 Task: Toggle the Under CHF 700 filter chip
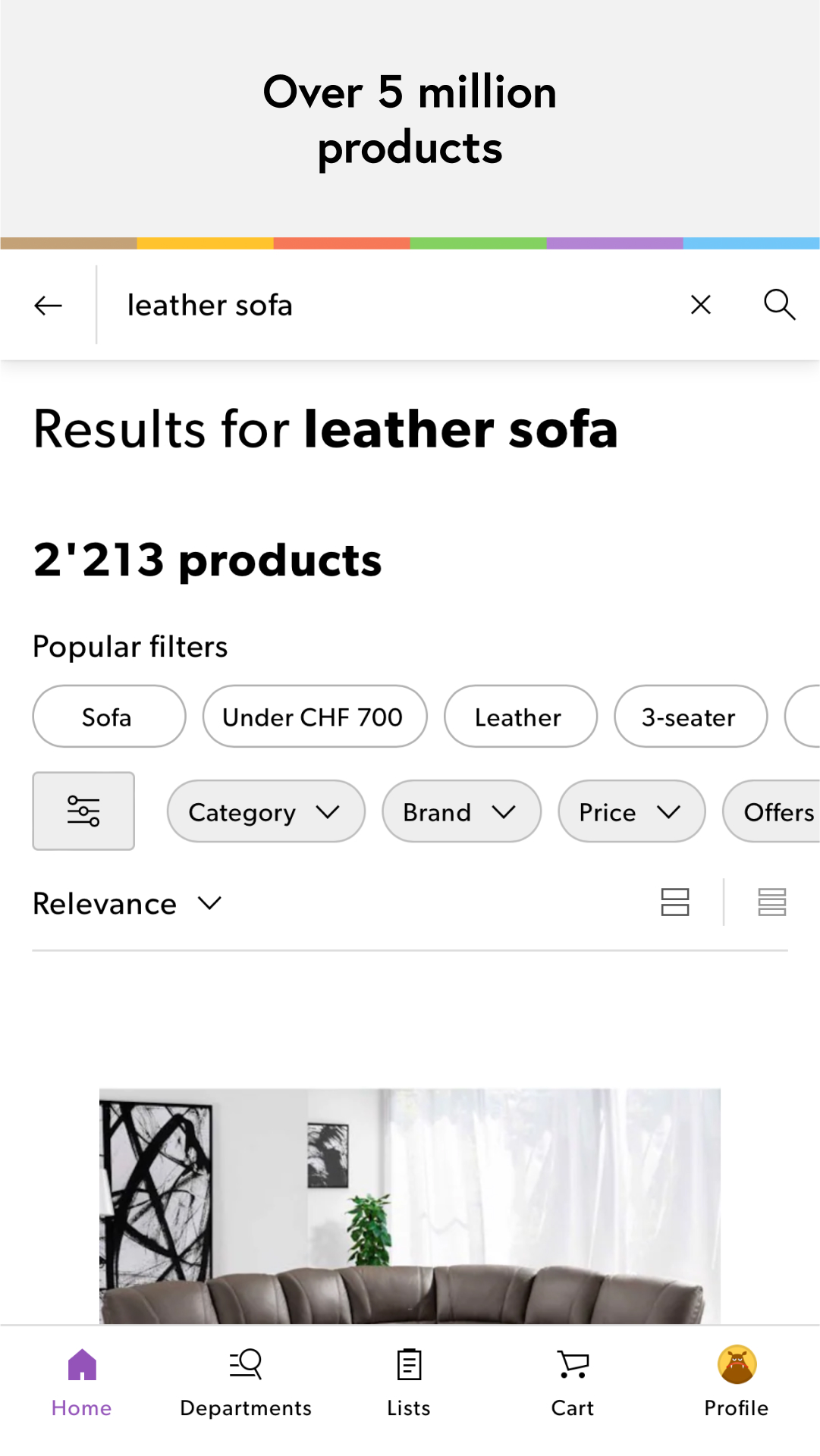point(315,717)
